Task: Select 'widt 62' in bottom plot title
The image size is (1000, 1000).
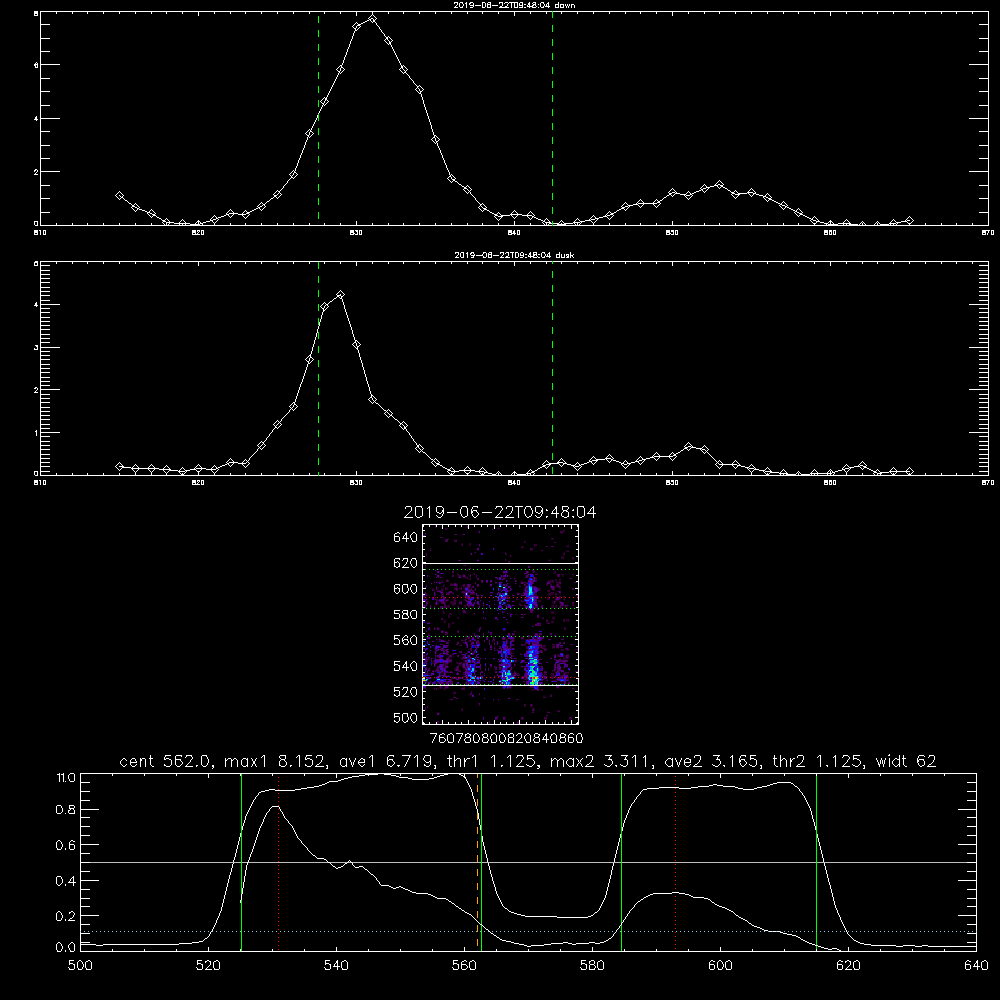Action: click(906, 761)
